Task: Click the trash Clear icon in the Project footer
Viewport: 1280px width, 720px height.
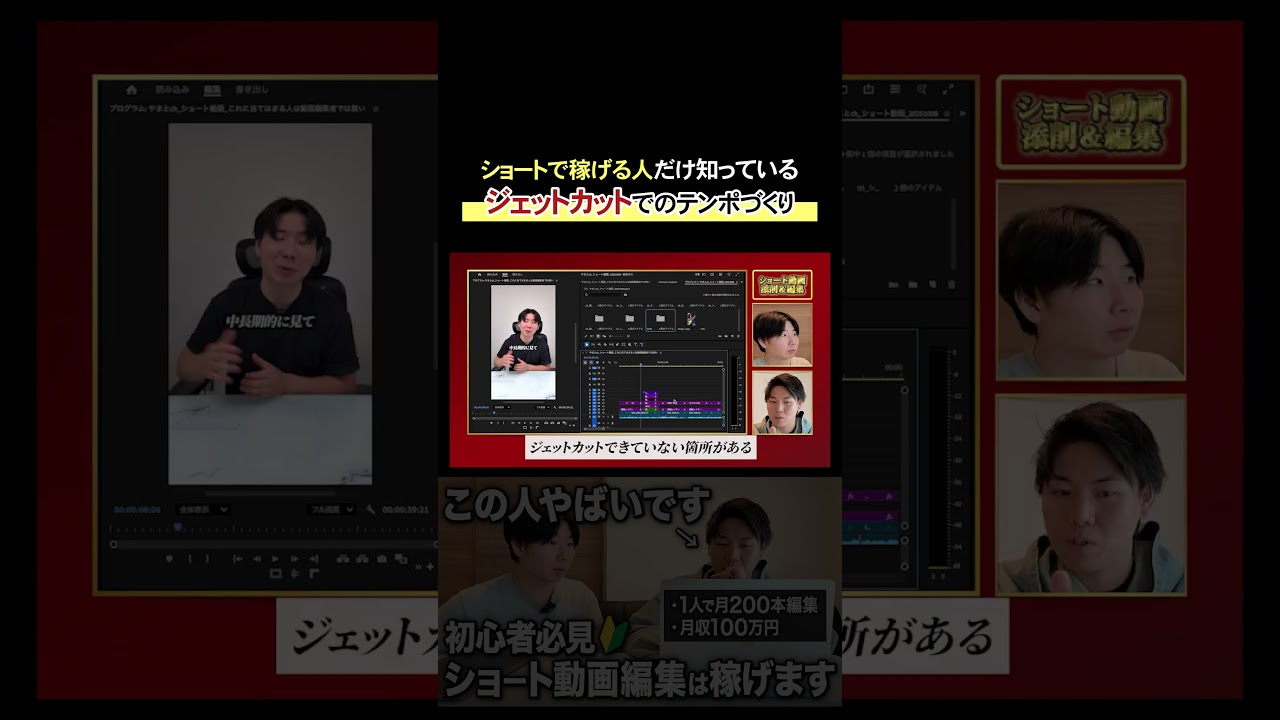Action: (952, 284)
